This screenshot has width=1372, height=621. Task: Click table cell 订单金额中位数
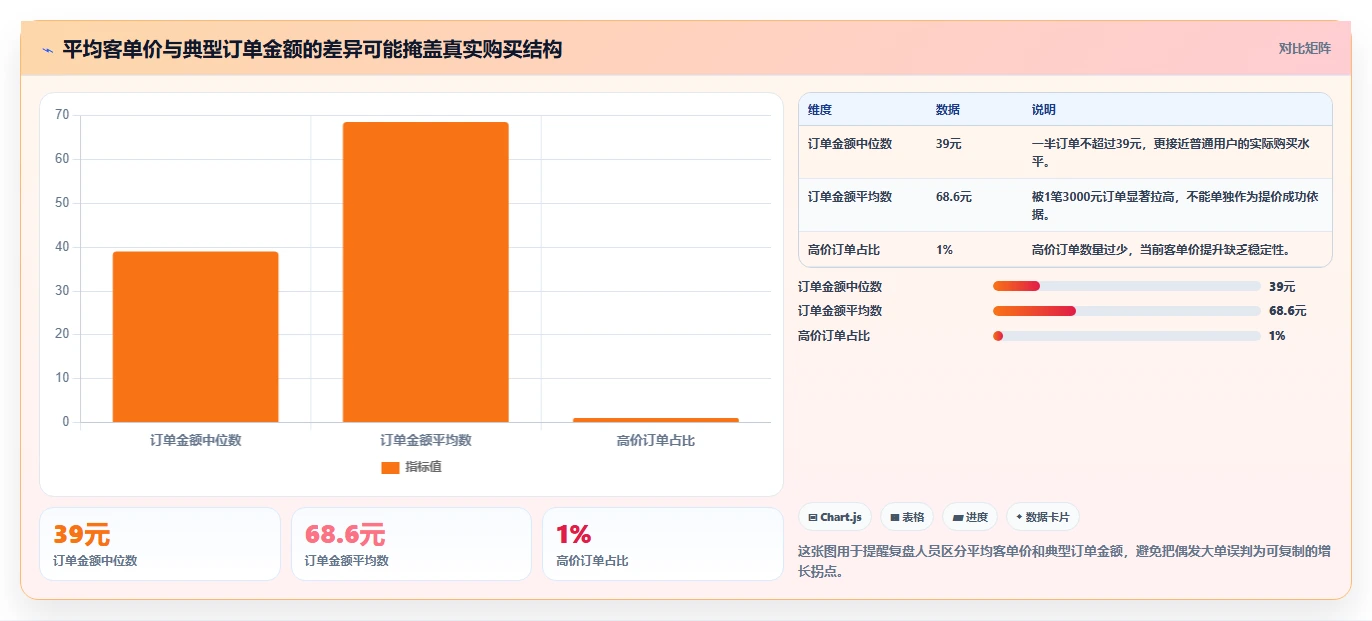click(x=850, y=144)
